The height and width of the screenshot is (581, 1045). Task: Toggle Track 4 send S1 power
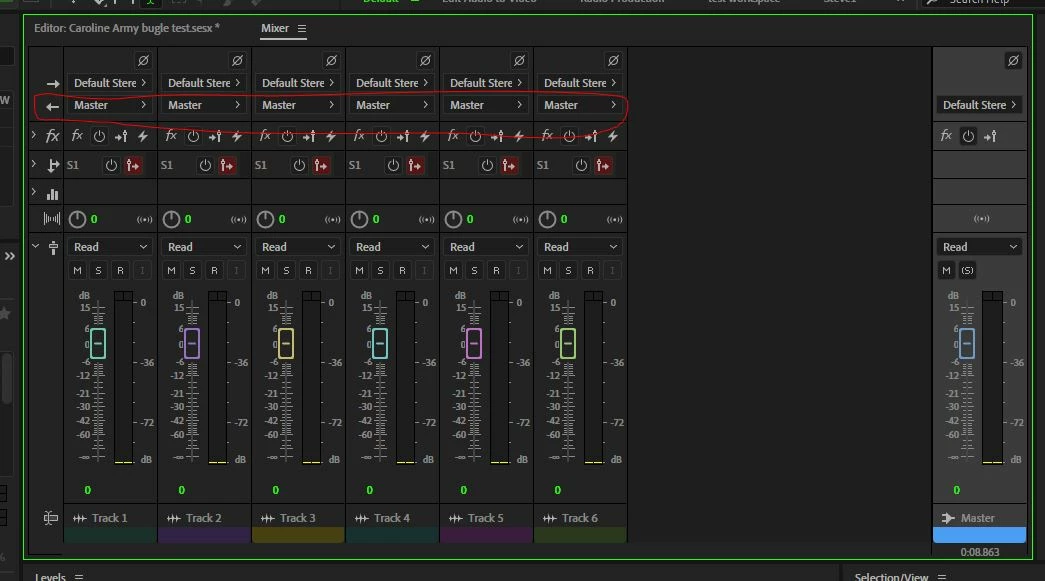point(393,165)
